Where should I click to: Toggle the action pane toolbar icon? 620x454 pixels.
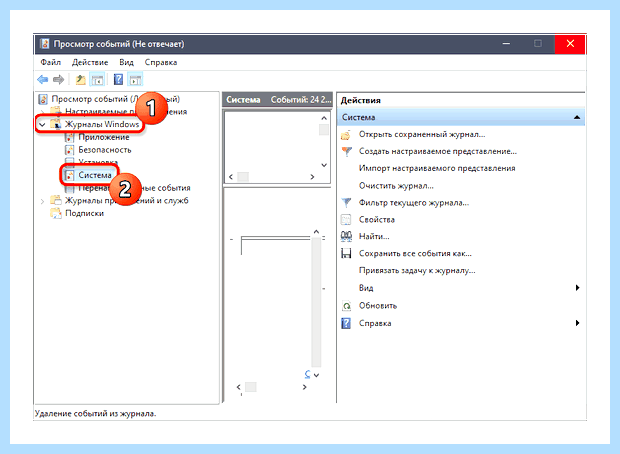135,79
